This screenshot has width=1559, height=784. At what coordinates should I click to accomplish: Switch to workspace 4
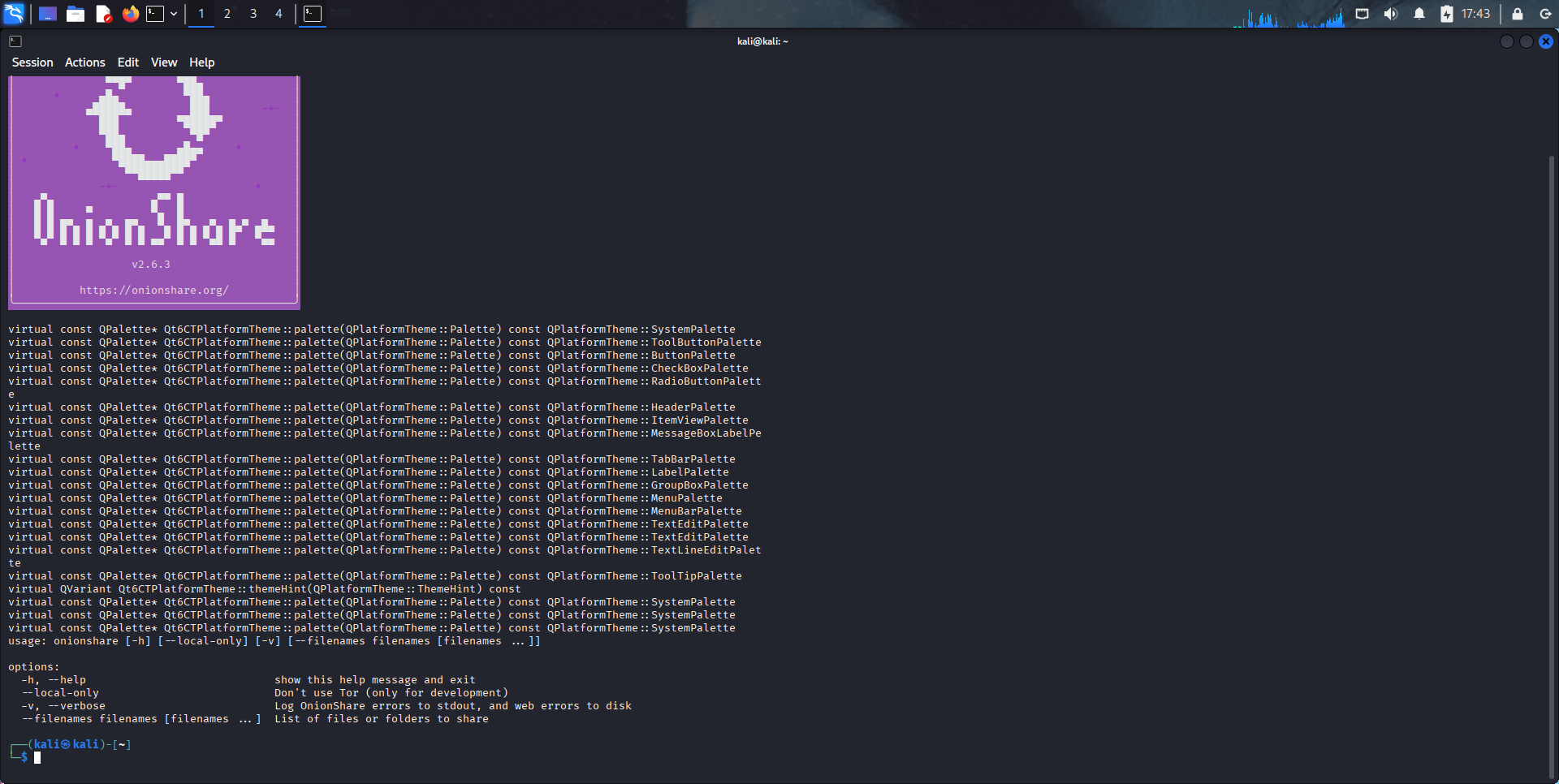[279, 14]
